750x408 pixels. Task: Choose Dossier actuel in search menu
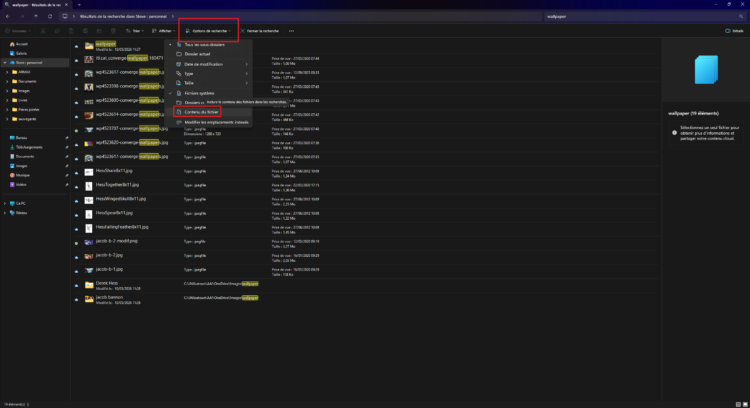point(197,54)
